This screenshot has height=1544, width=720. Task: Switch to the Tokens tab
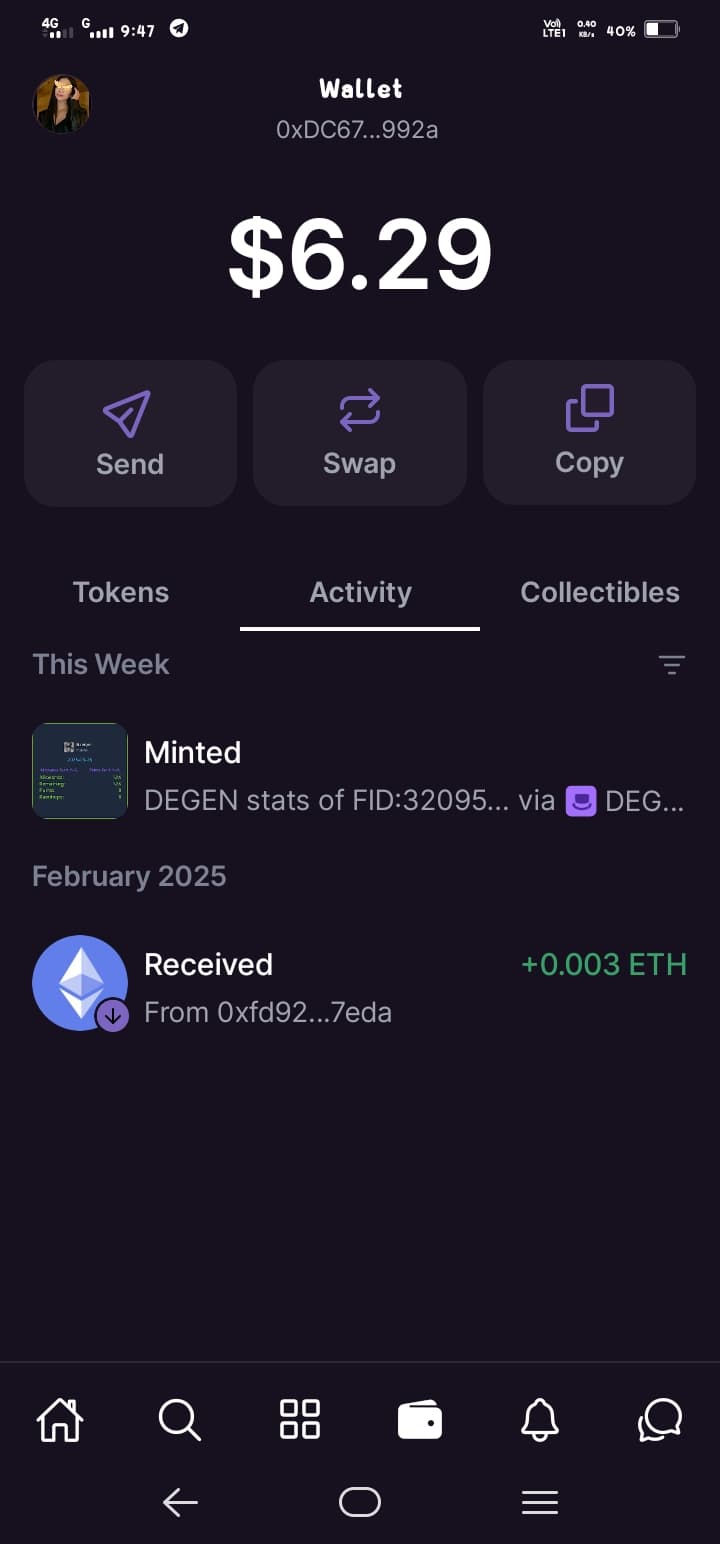click(x=121, y=592)
